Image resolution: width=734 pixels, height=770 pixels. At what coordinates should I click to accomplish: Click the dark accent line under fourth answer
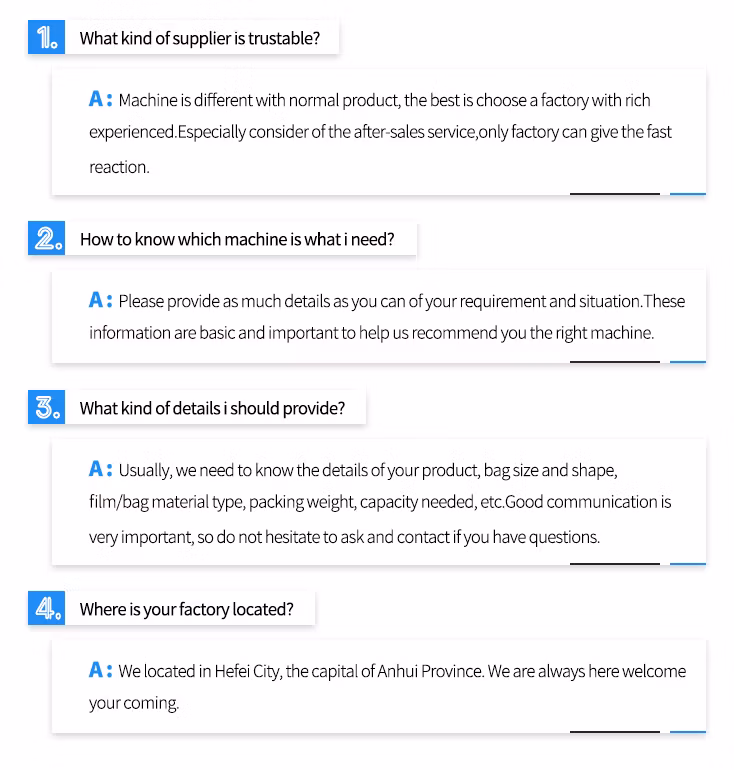coord(614,732)
